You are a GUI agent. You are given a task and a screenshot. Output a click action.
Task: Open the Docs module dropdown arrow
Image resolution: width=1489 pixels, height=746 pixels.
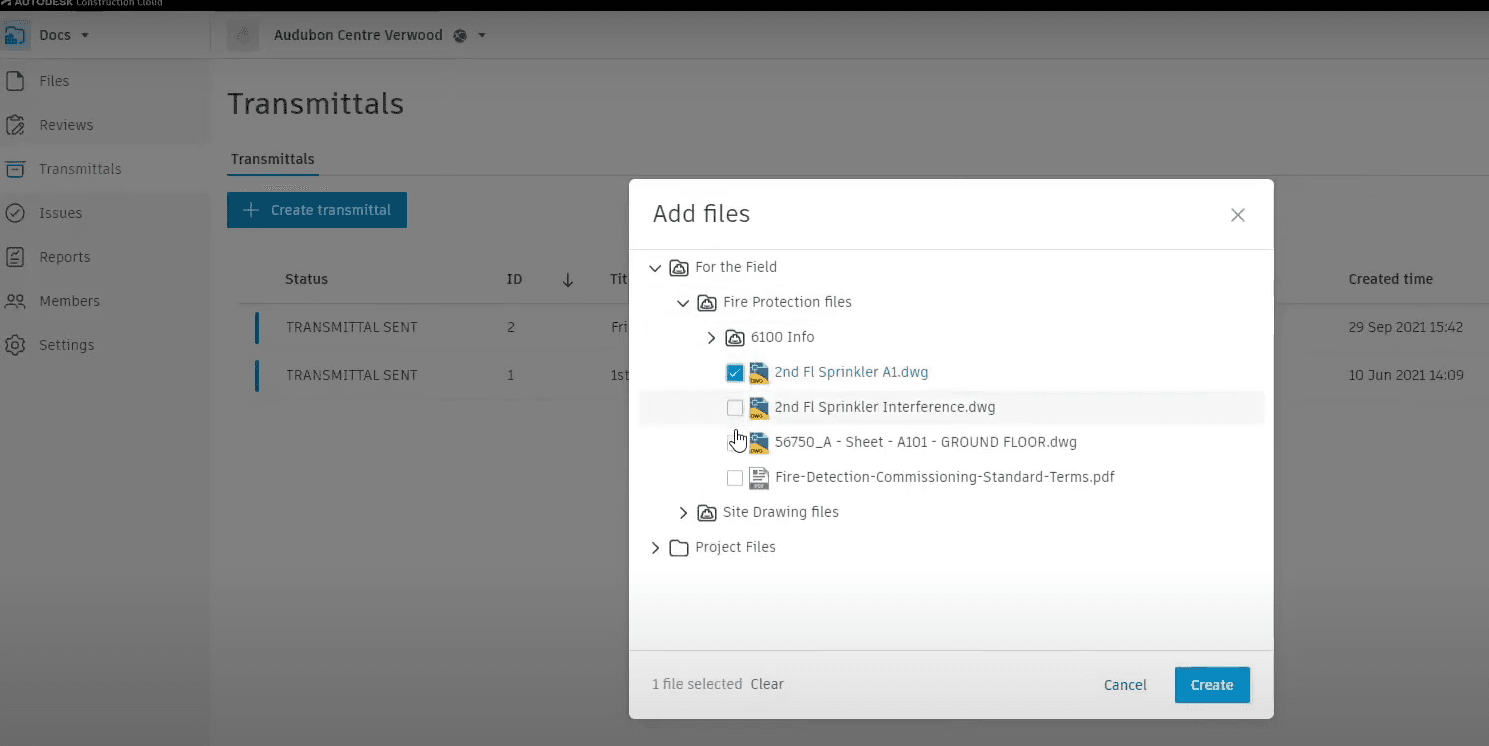pyautogui.click(x=85, y=35)
